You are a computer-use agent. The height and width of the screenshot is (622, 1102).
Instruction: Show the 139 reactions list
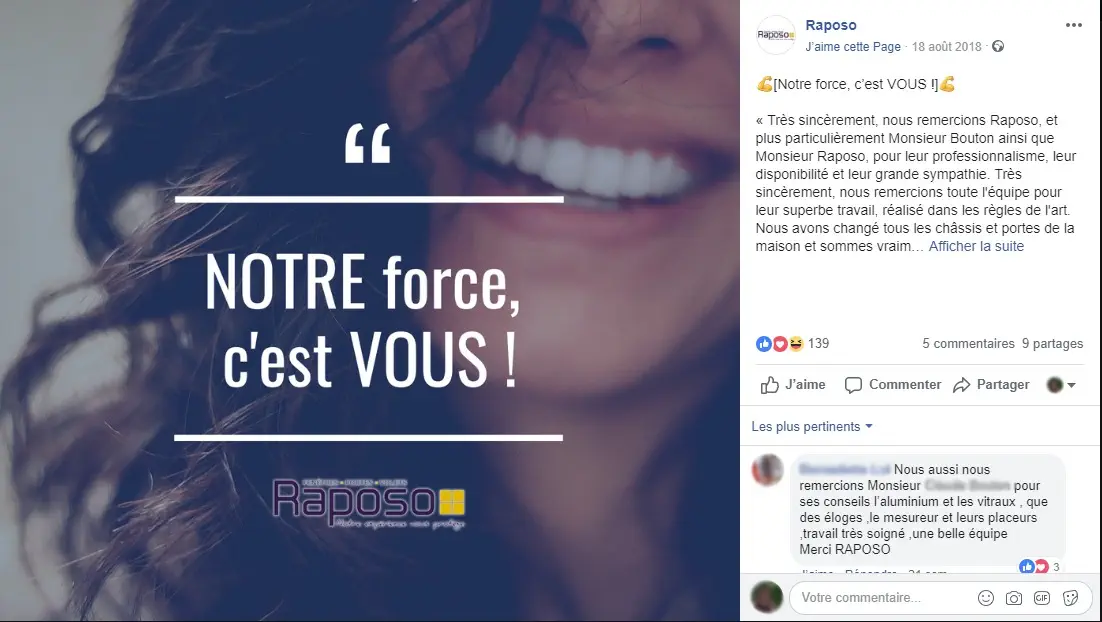793,344
